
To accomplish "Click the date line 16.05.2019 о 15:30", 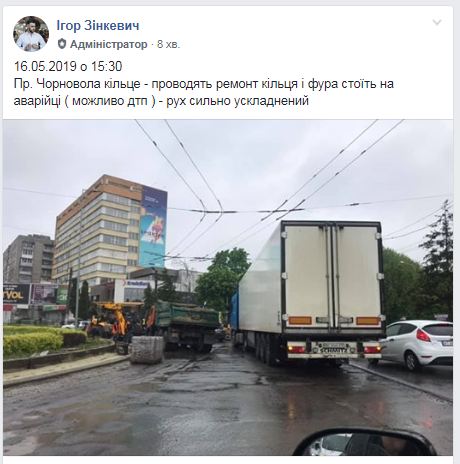I will 68,66.
